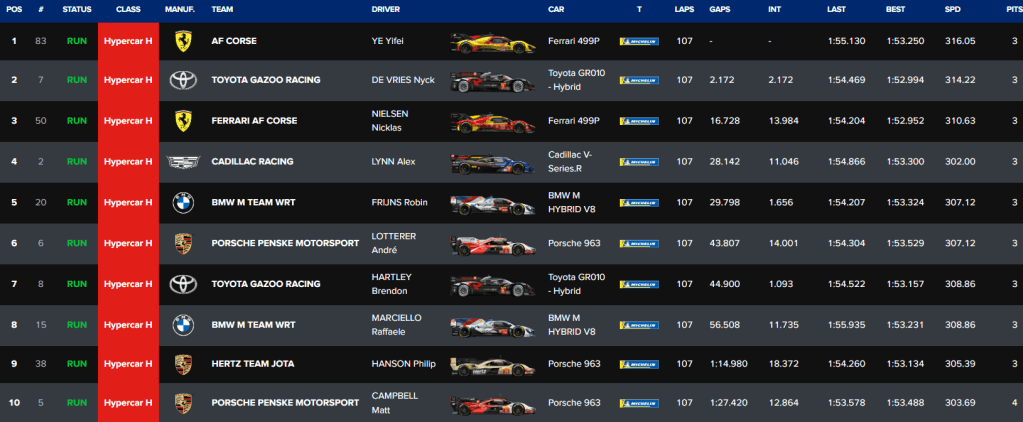Click the Michelin tyre badge in Hanson's row
The width and height of the screenshot is (1023, 422).
tap(639, 365)
